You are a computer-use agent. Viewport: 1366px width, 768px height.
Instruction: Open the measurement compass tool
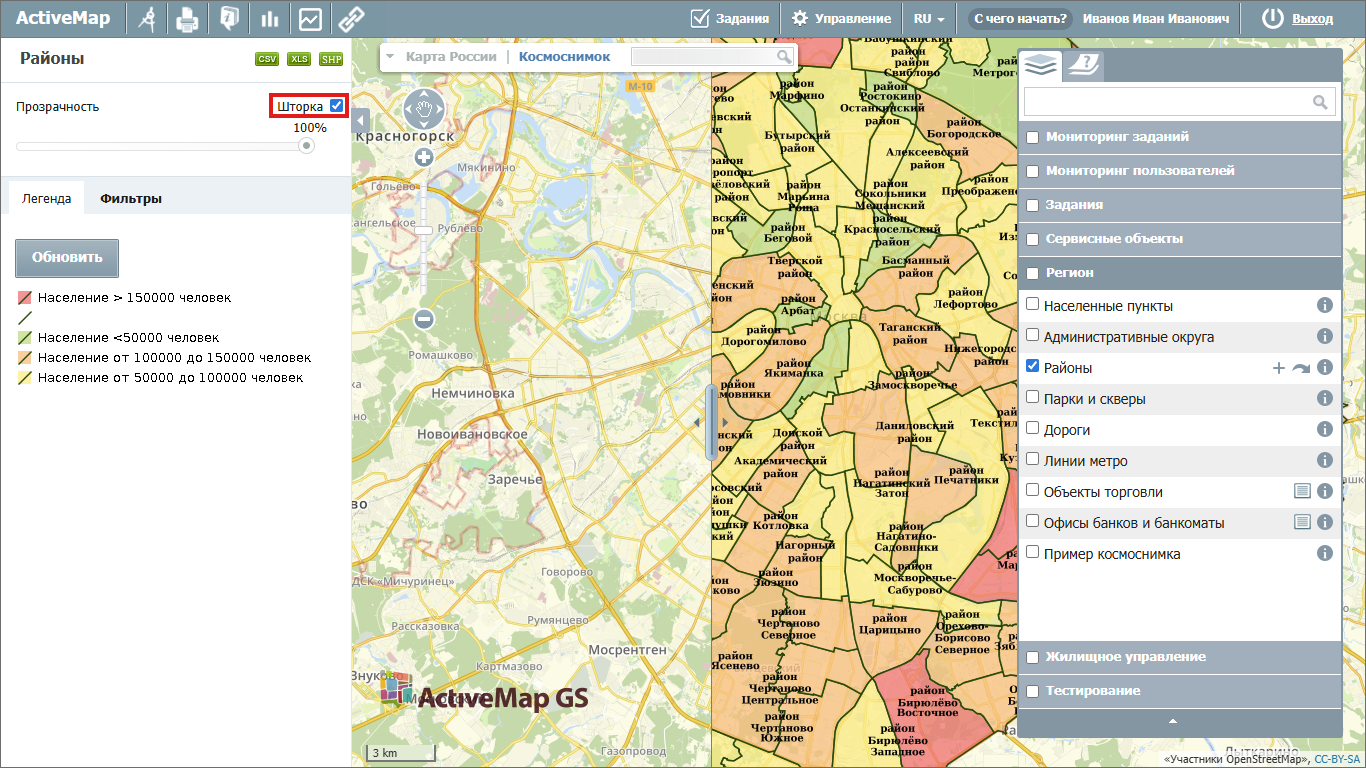pos(147,19)
